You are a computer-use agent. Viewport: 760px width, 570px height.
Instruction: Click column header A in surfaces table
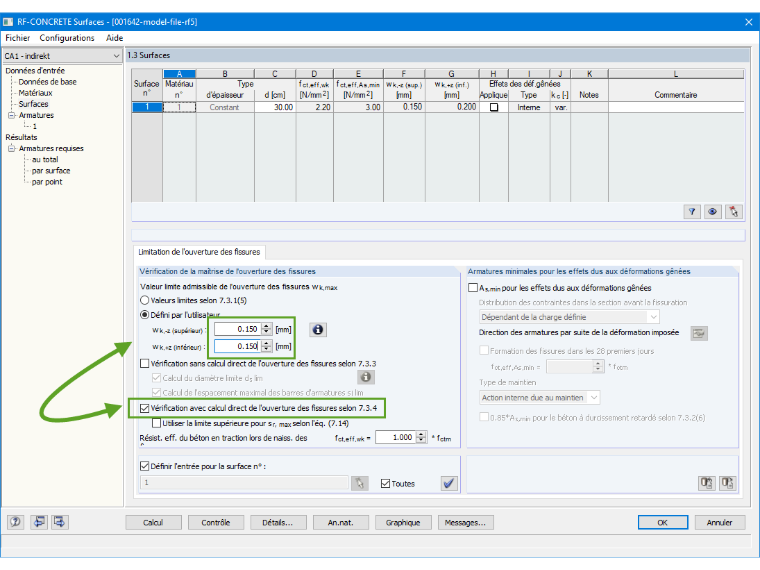179,74
